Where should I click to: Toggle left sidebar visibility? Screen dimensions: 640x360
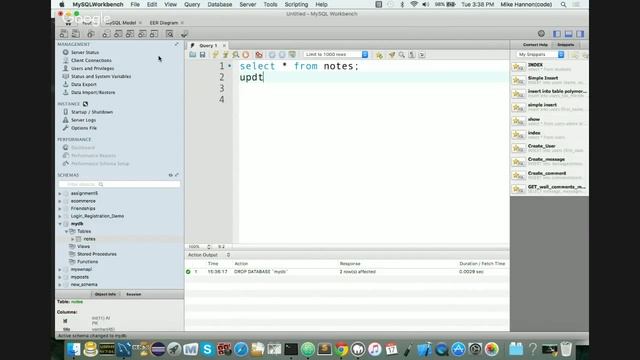pos(557,34)
